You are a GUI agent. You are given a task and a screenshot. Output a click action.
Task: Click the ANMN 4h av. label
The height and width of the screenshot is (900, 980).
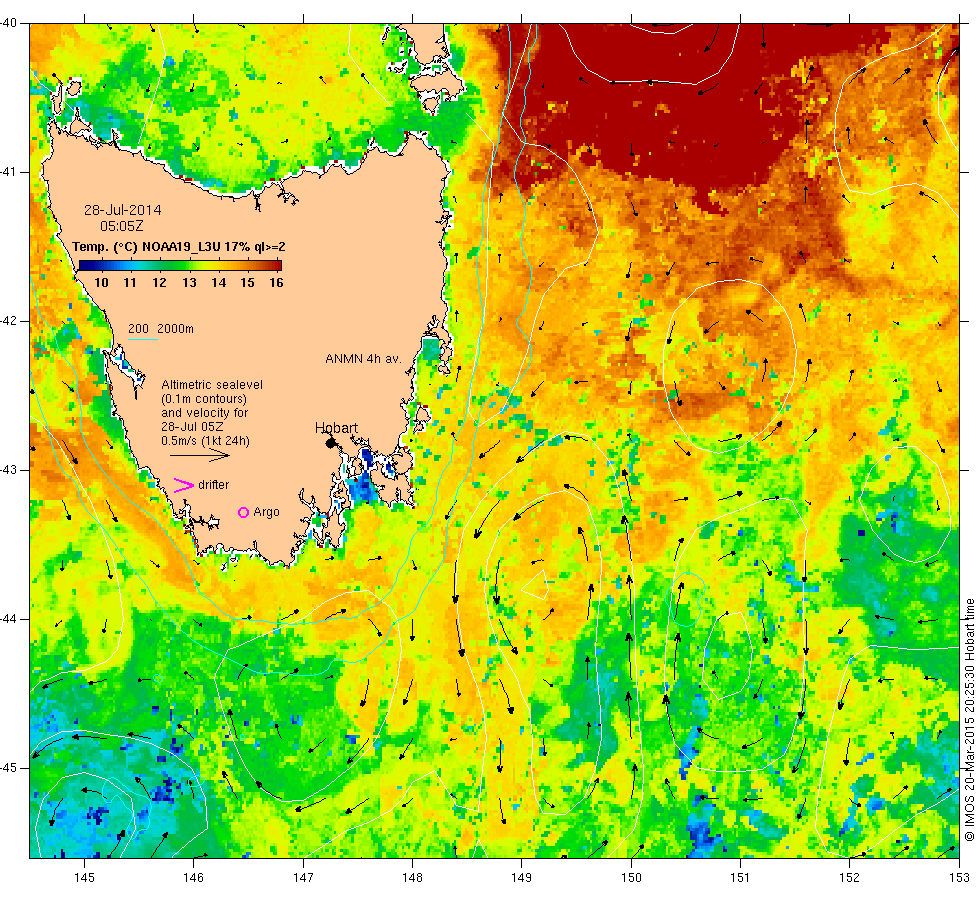[363, 359]
